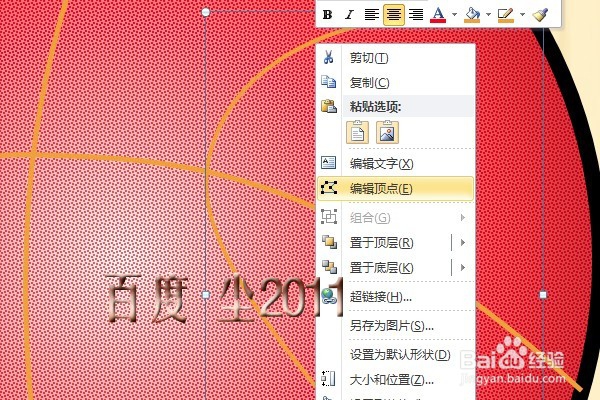
Task: Activate the format painter brush
Action: click(x=540, y=15)
